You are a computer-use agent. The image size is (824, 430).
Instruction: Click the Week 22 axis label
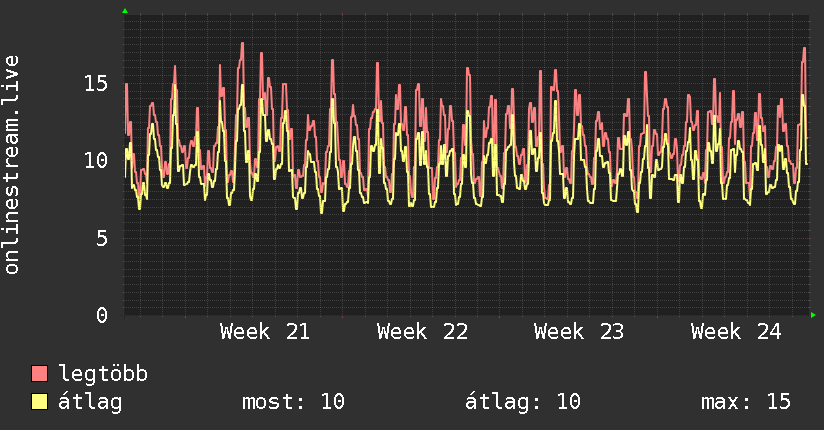point(422,332)
